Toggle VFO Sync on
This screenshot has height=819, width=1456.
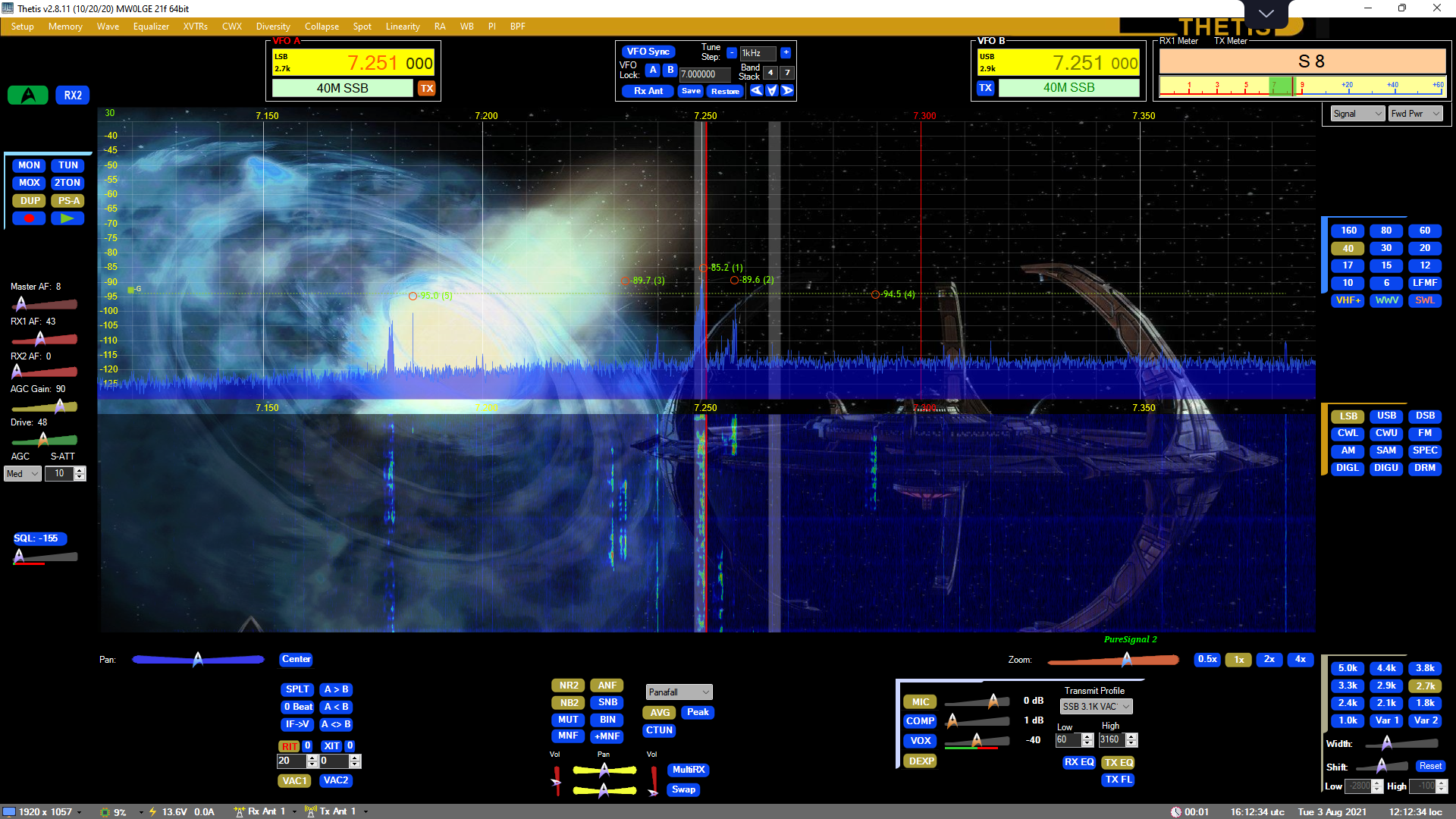648,52
